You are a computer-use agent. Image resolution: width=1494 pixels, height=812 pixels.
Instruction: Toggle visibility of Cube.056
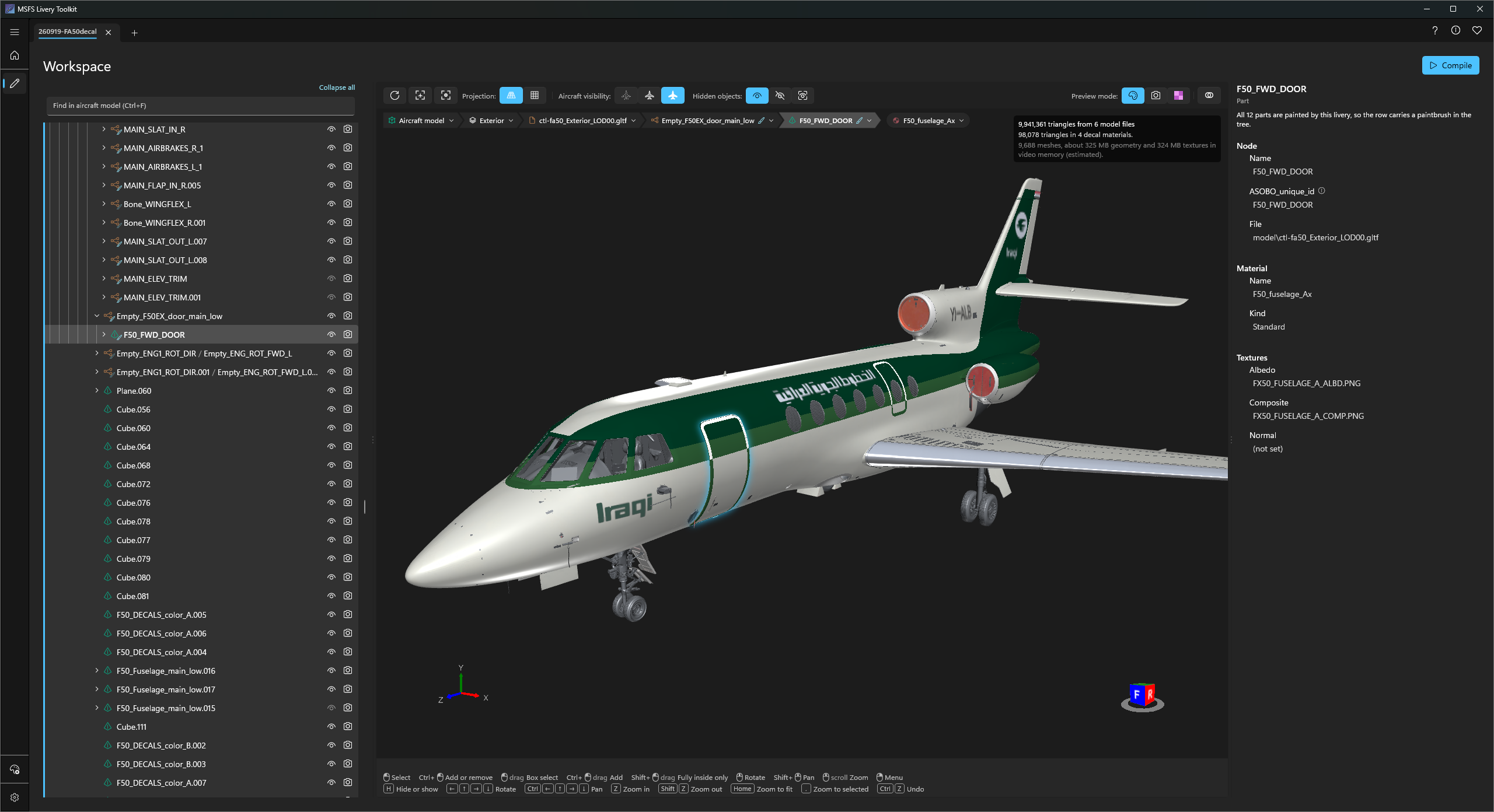click(331, 409)
